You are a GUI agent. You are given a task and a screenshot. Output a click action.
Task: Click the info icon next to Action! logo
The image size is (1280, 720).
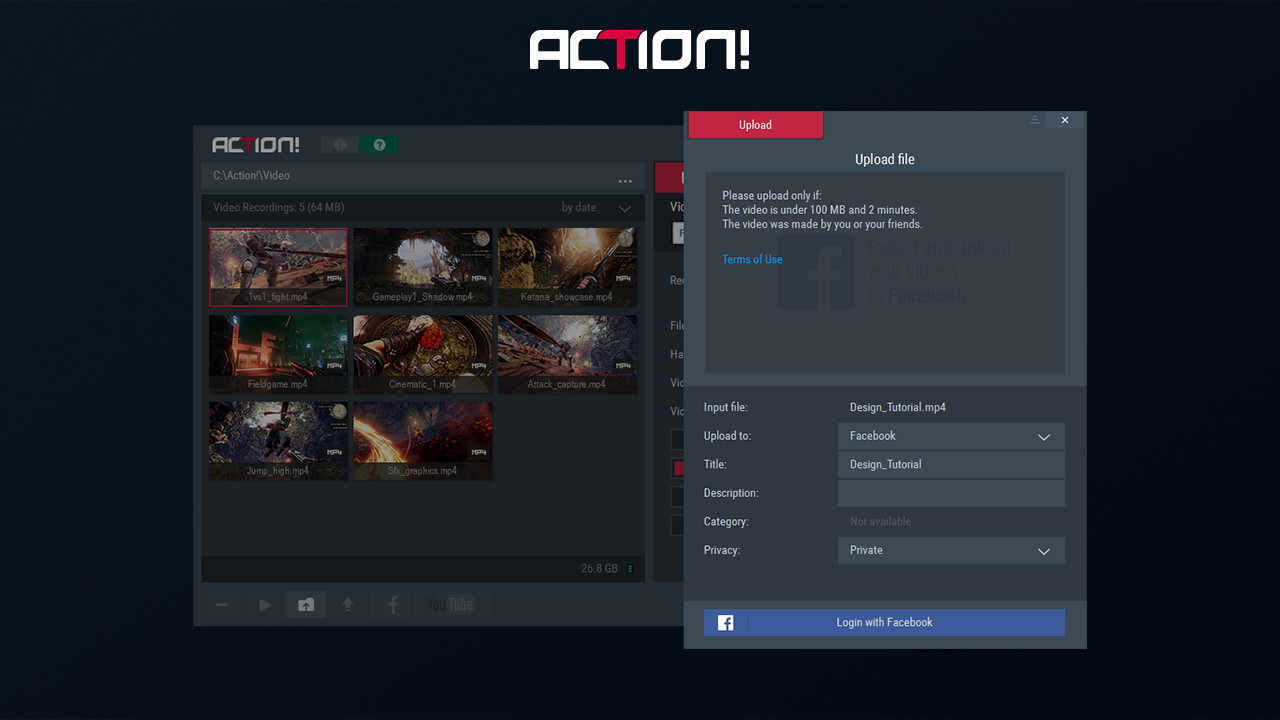click(x=339, y=145)
